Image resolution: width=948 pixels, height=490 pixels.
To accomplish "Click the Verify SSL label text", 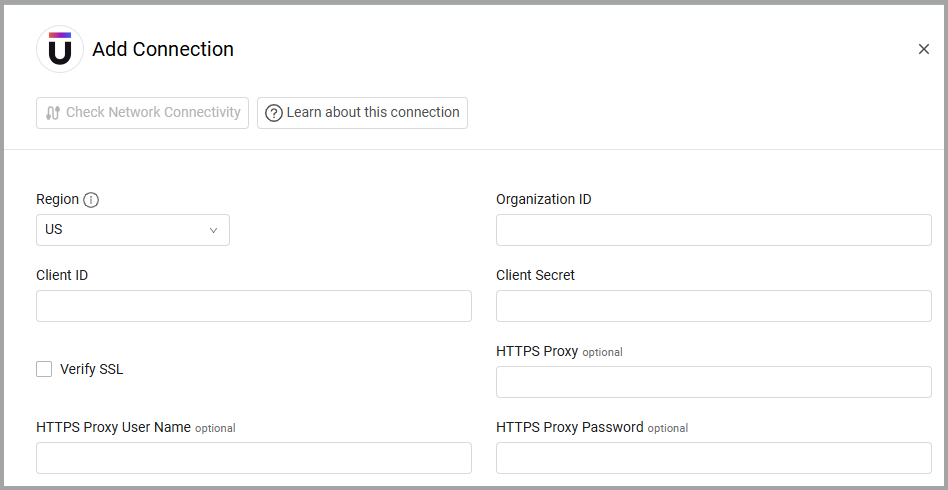I will click(92, 369).
